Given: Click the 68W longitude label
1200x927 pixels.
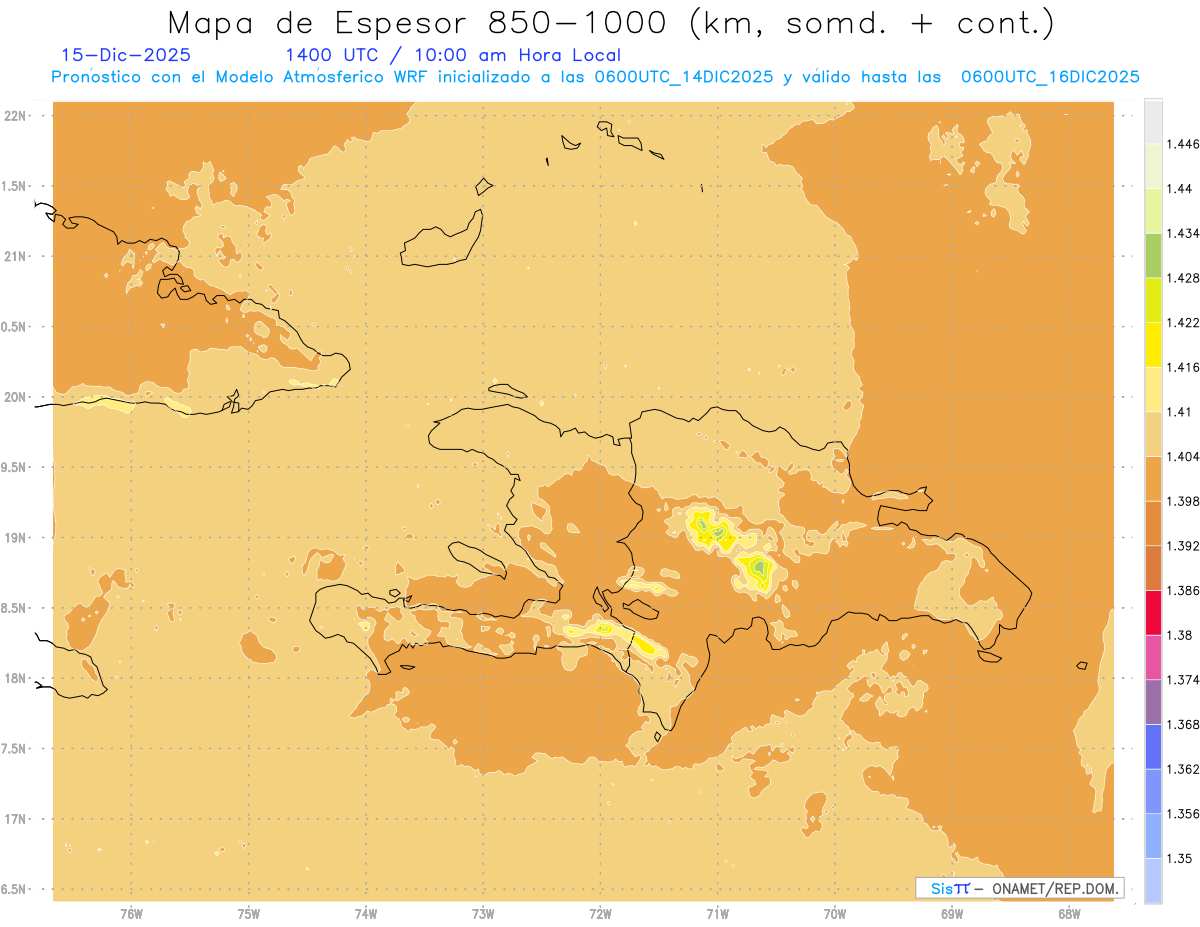Looking at the screenshot, I should coord(1069,914).
